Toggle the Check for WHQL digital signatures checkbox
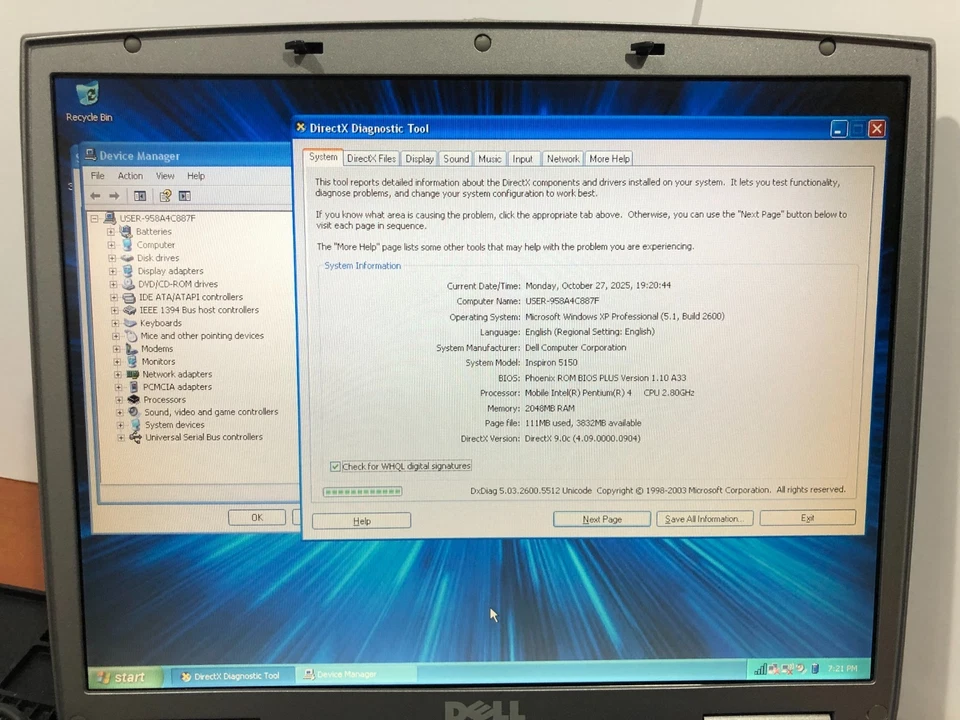This screenshot has height=720, width=960. [336, 465]
